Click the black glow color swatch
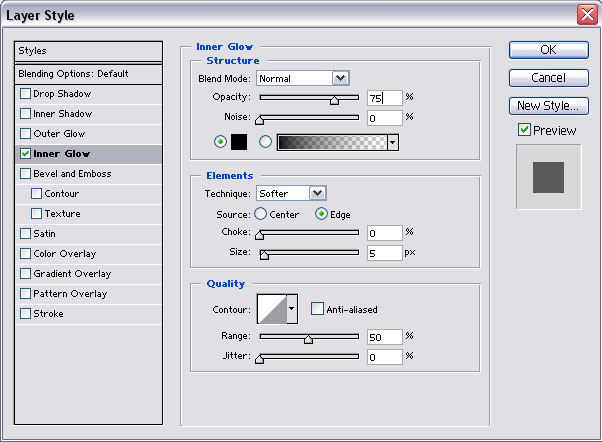The height and width of the screenshot is (442, 602). click(x=239, y=142)
